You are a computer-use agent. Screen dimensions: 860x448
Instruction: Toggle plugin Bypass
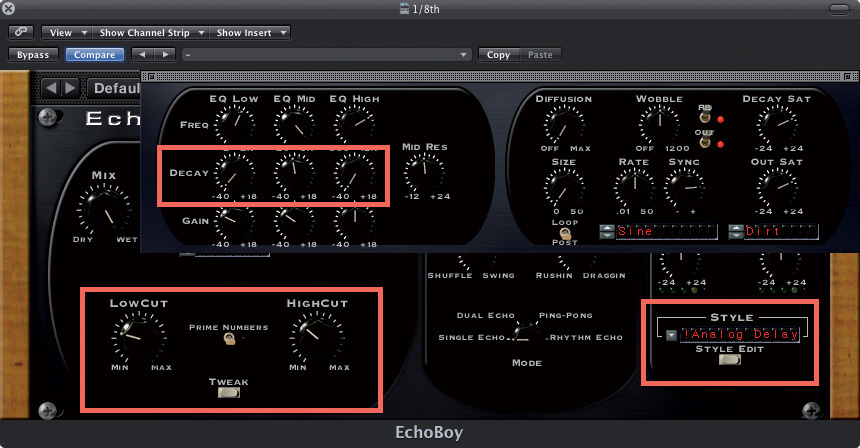pyautogui.click(x=33, y=55)
